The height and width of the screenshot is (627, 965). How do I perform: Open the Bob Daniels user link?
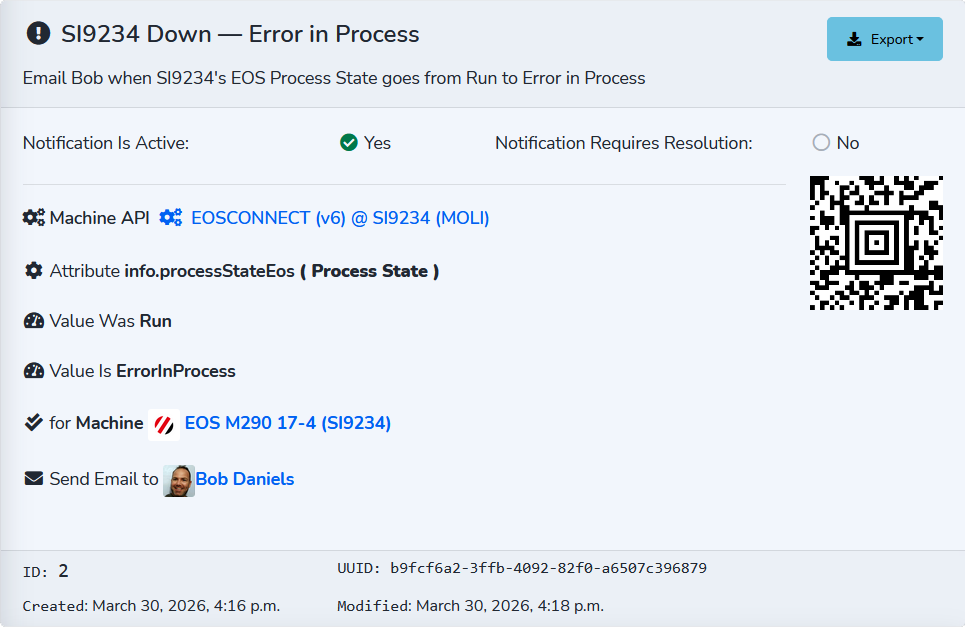tap(245, 479)
